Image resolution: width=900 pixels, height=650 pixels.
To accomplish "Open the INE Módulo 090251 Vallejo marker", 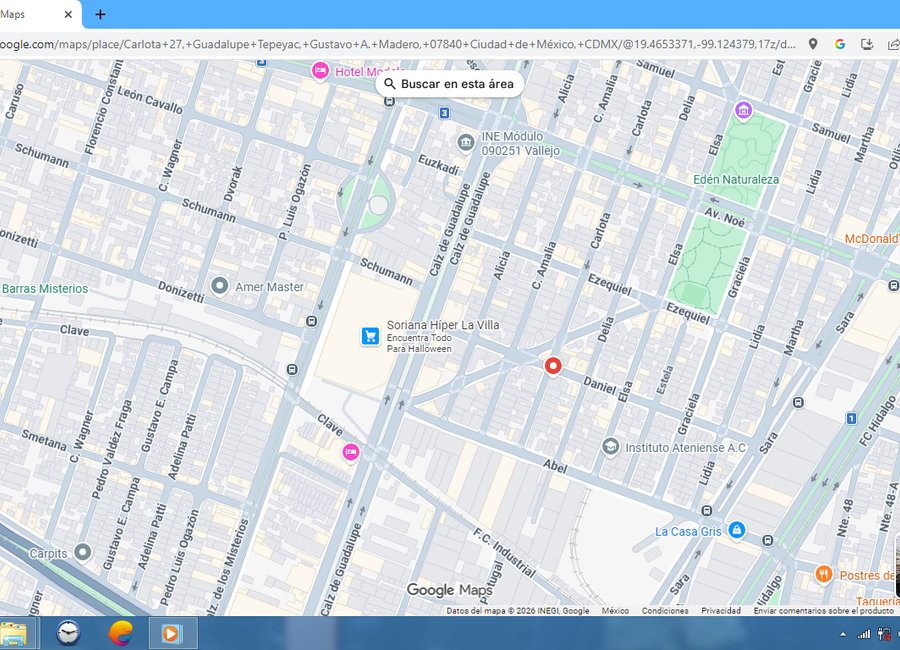I will (x=465, y=142).
